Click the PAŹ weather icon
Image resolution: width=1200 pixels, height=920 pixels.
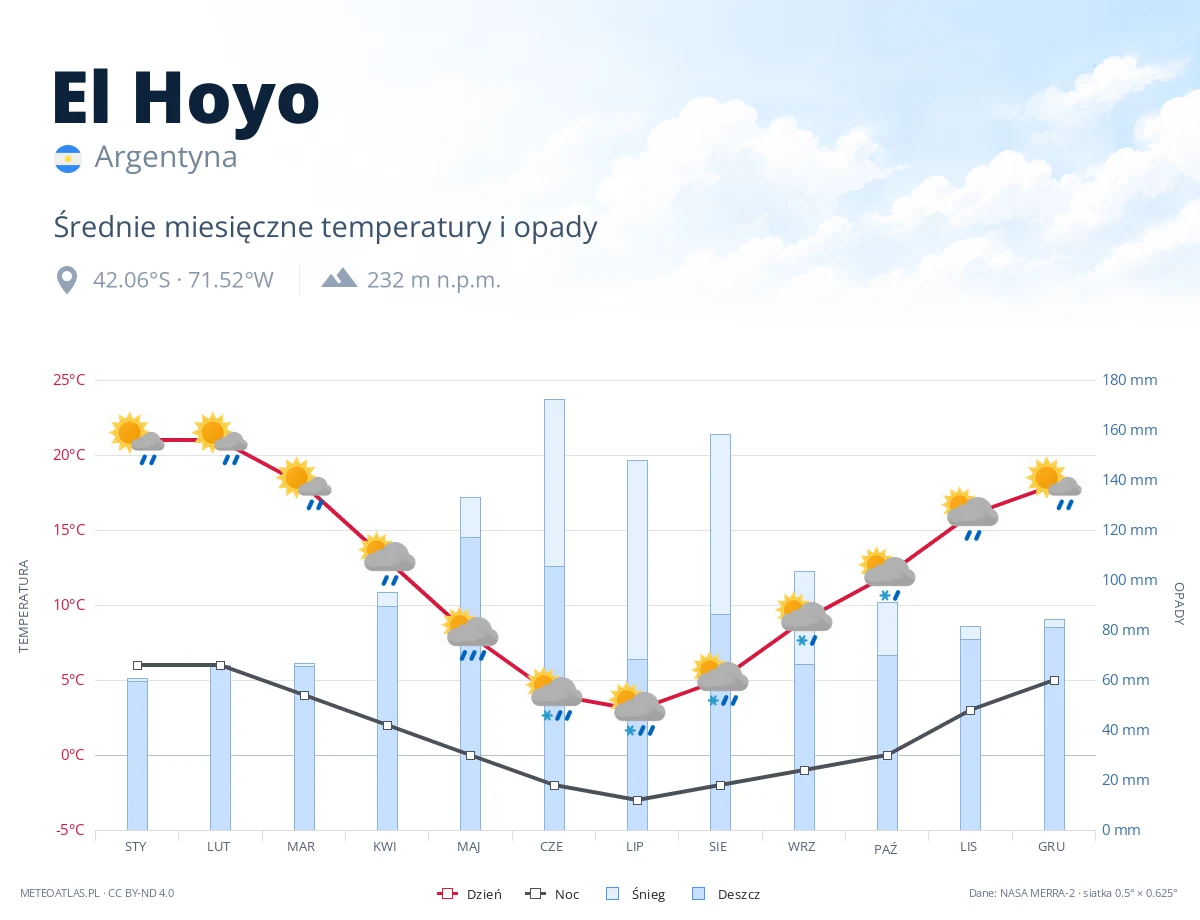[887, 574]
